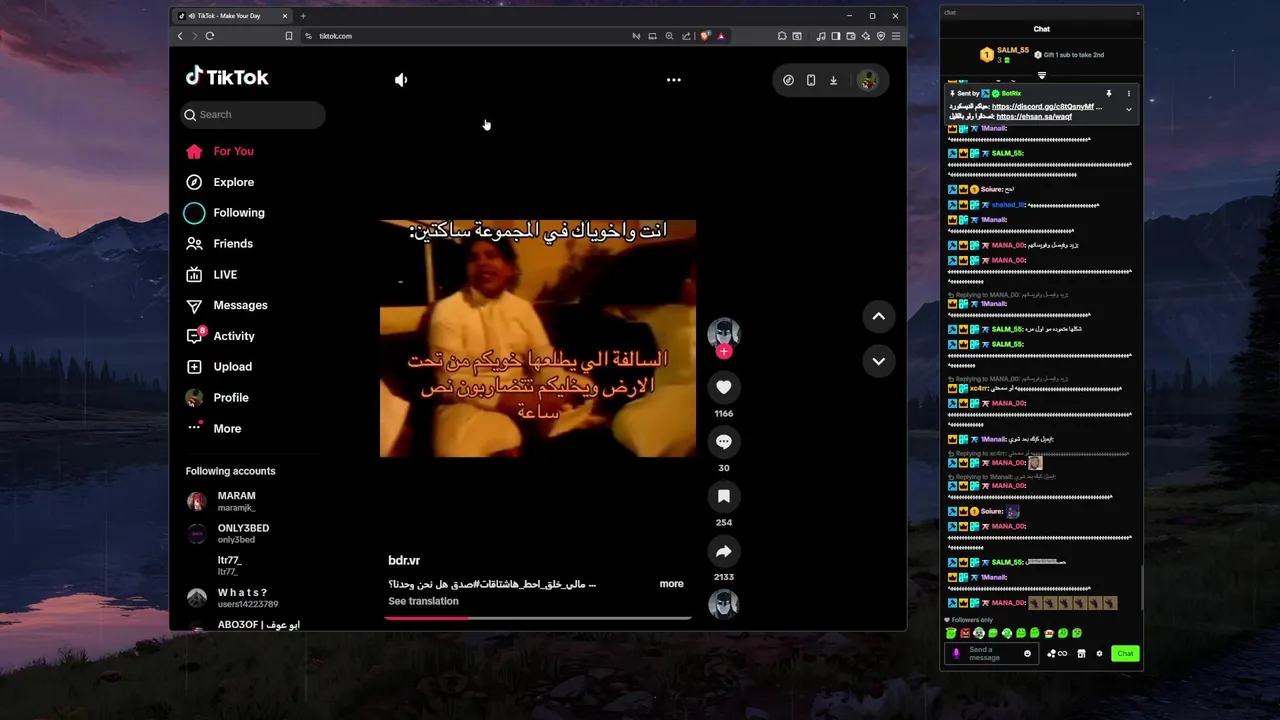
Task: Open pinned message three-dots menu
Action: click(1128, 93)
